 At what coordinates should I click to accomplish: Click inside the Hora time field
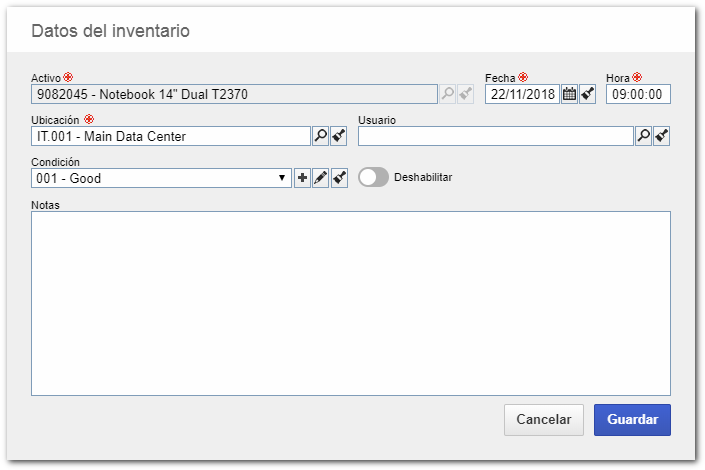[638, 94]
